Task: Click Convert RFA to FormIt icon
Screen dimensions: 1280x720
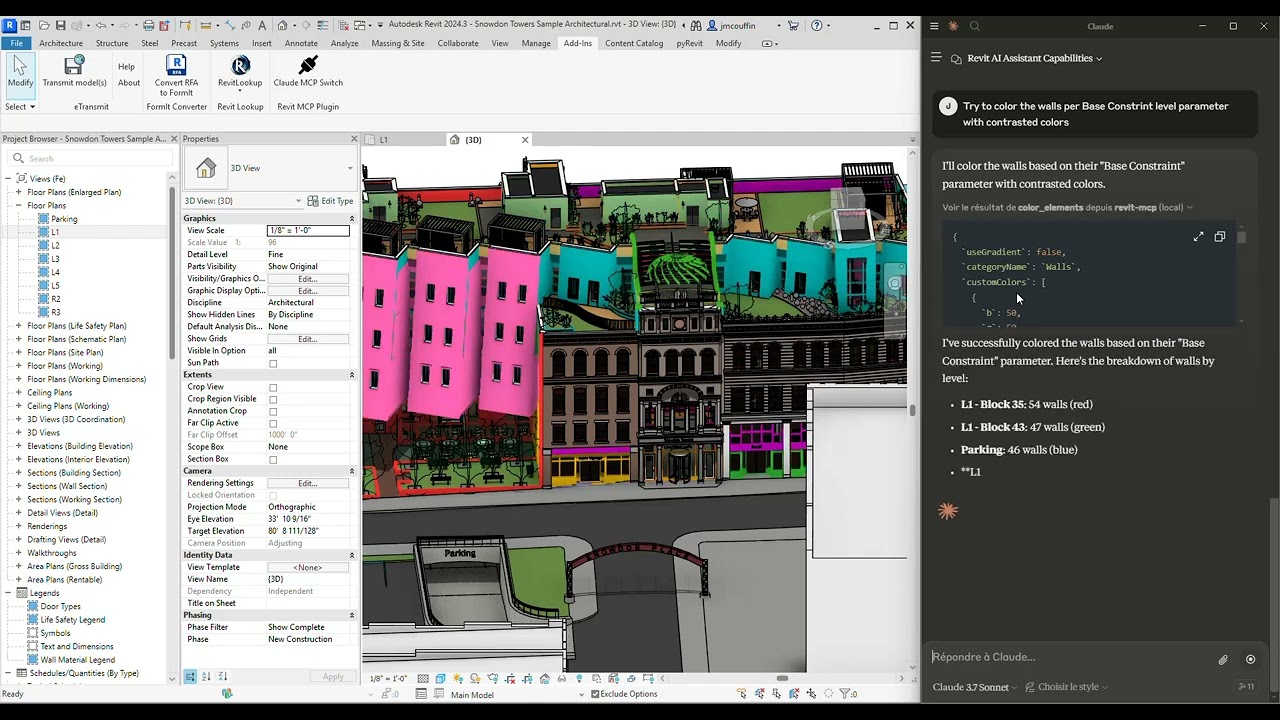Action: coord(176,76)
